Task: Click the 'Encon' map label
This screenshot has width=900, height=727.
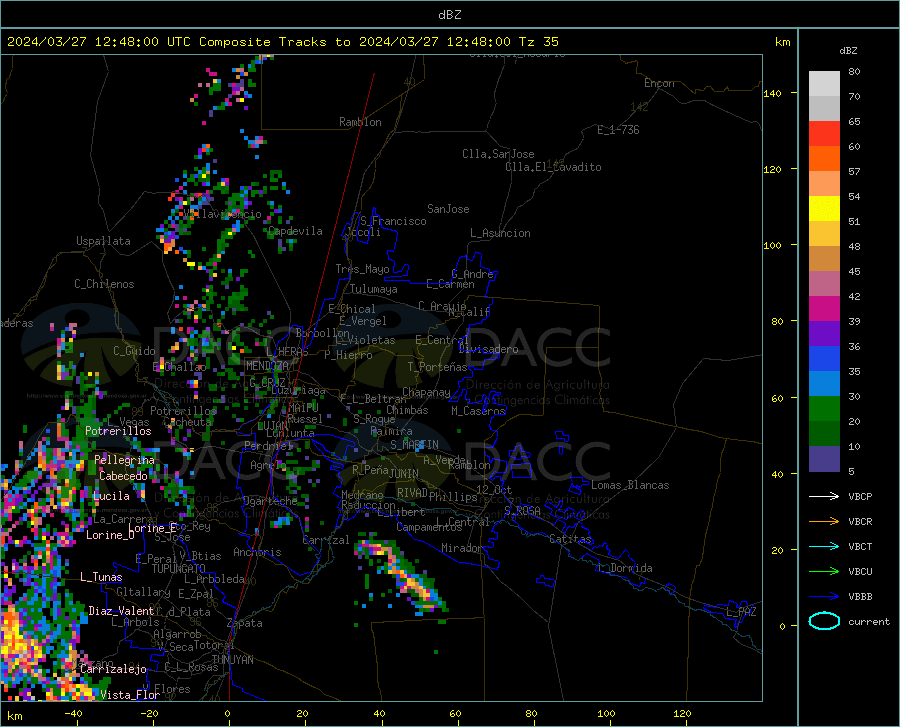Action: 659,83
